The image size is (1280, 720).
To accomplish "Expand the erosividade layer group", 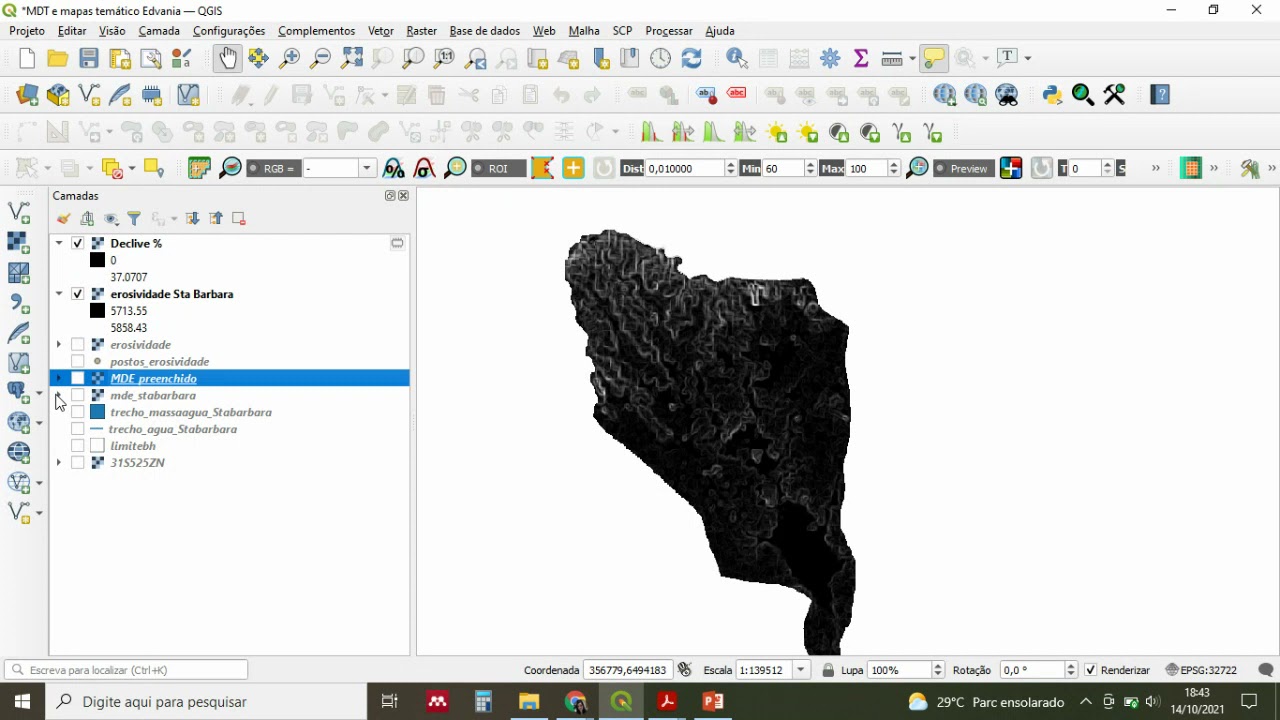I will click(x=59, y=345).
